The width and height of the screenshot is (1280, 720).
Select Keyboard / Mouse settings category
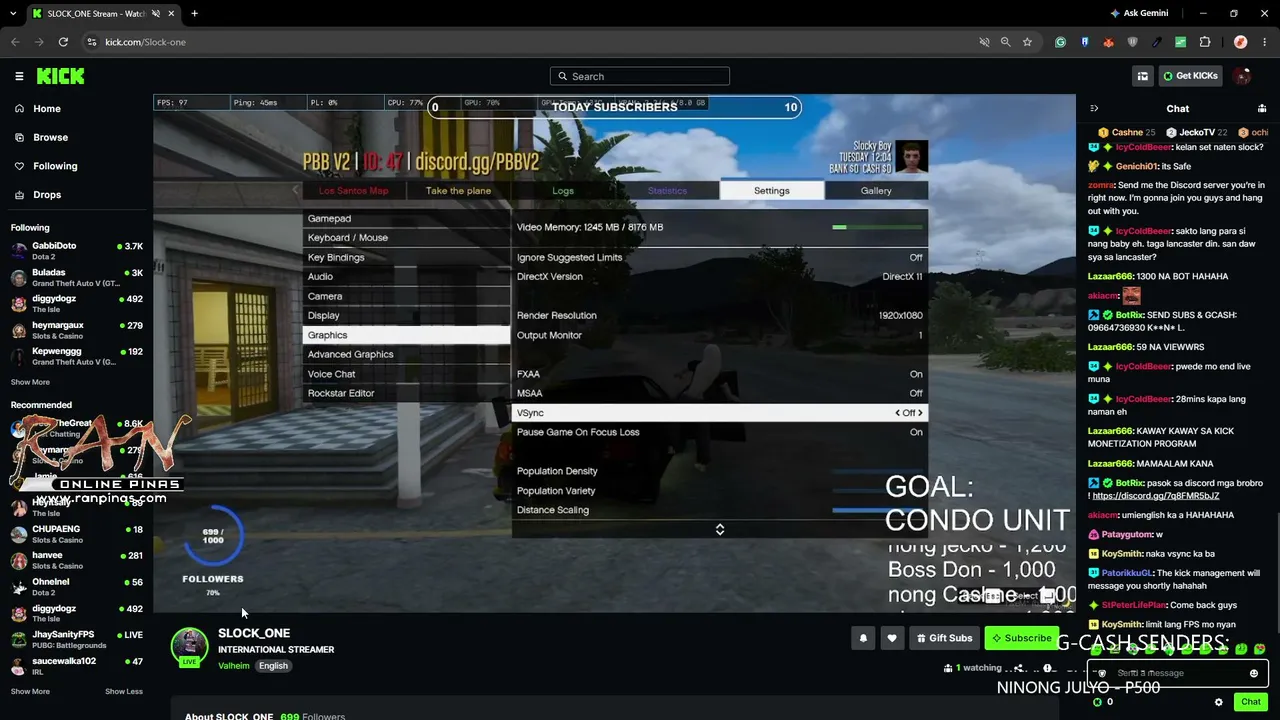[x=406, y=238]
